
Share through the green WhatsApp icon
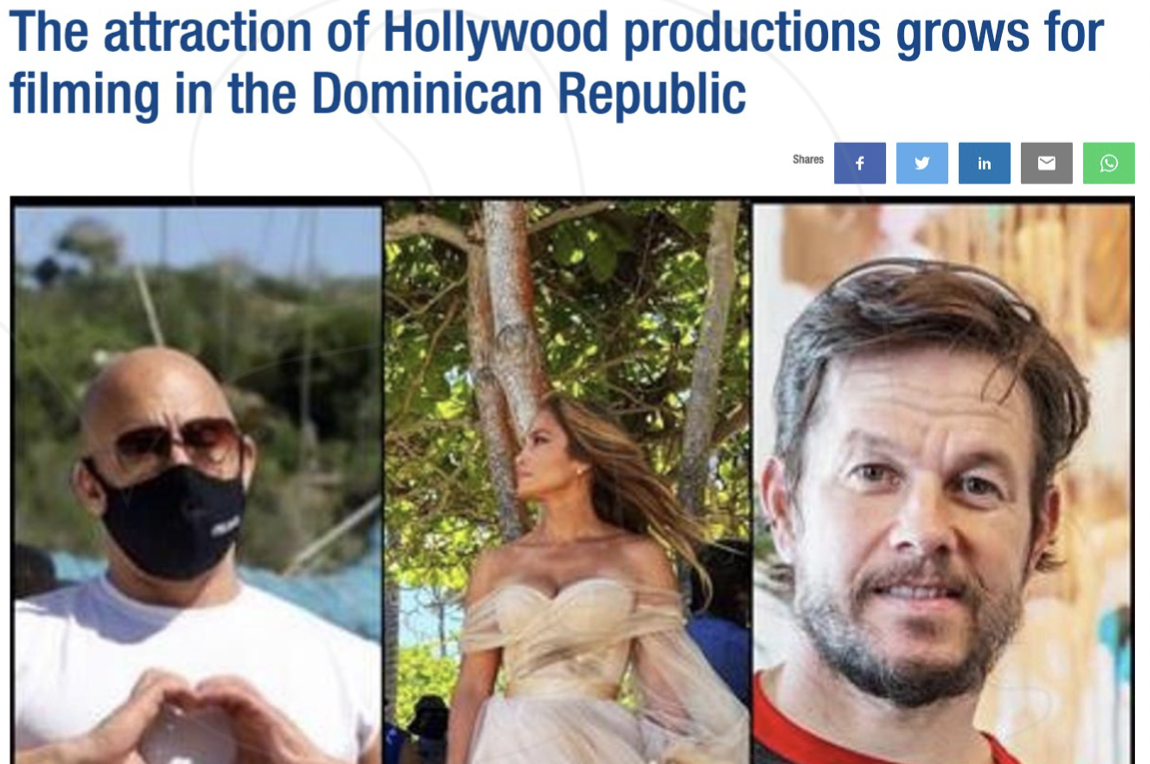1109,163
